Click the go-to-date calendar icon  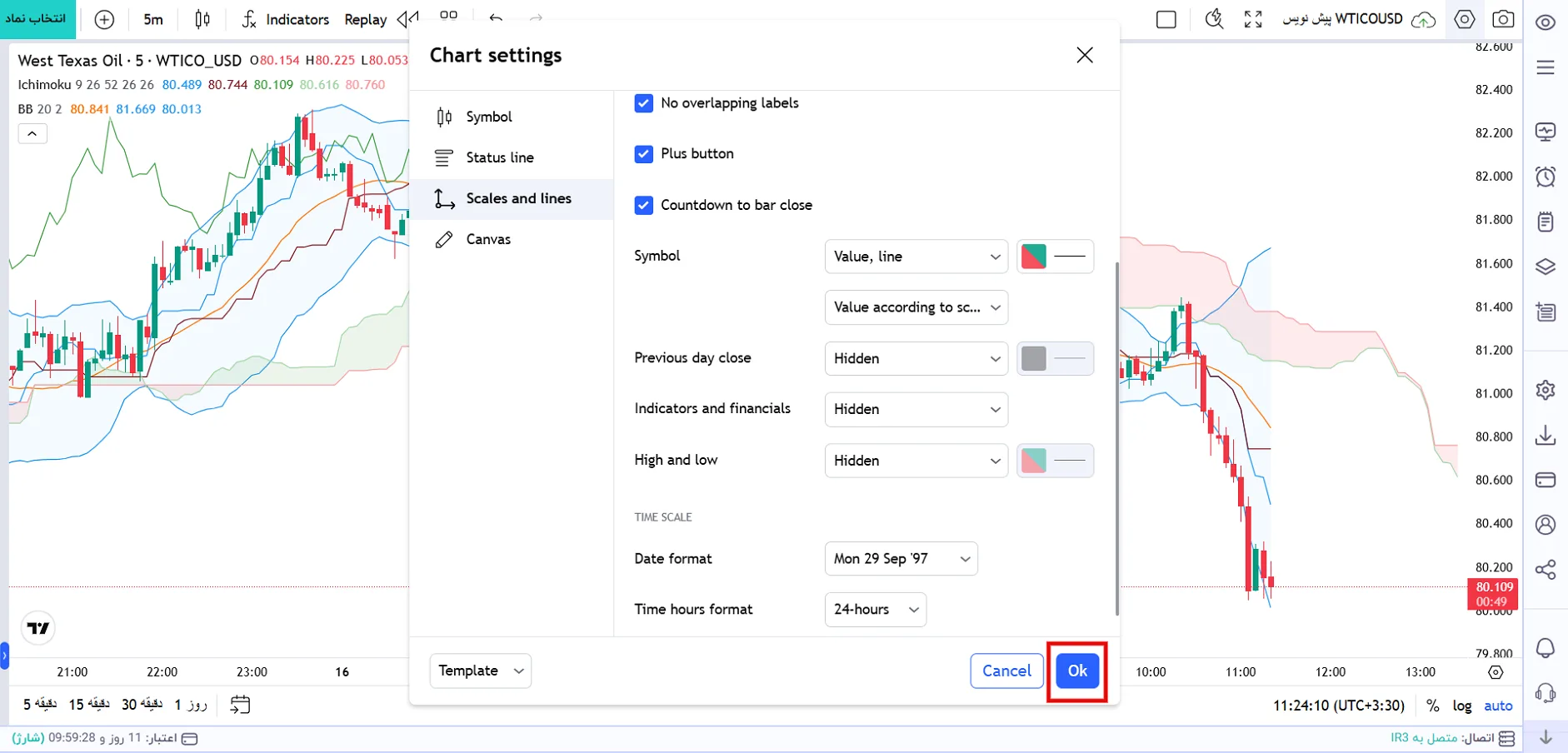tap(240, 705)
